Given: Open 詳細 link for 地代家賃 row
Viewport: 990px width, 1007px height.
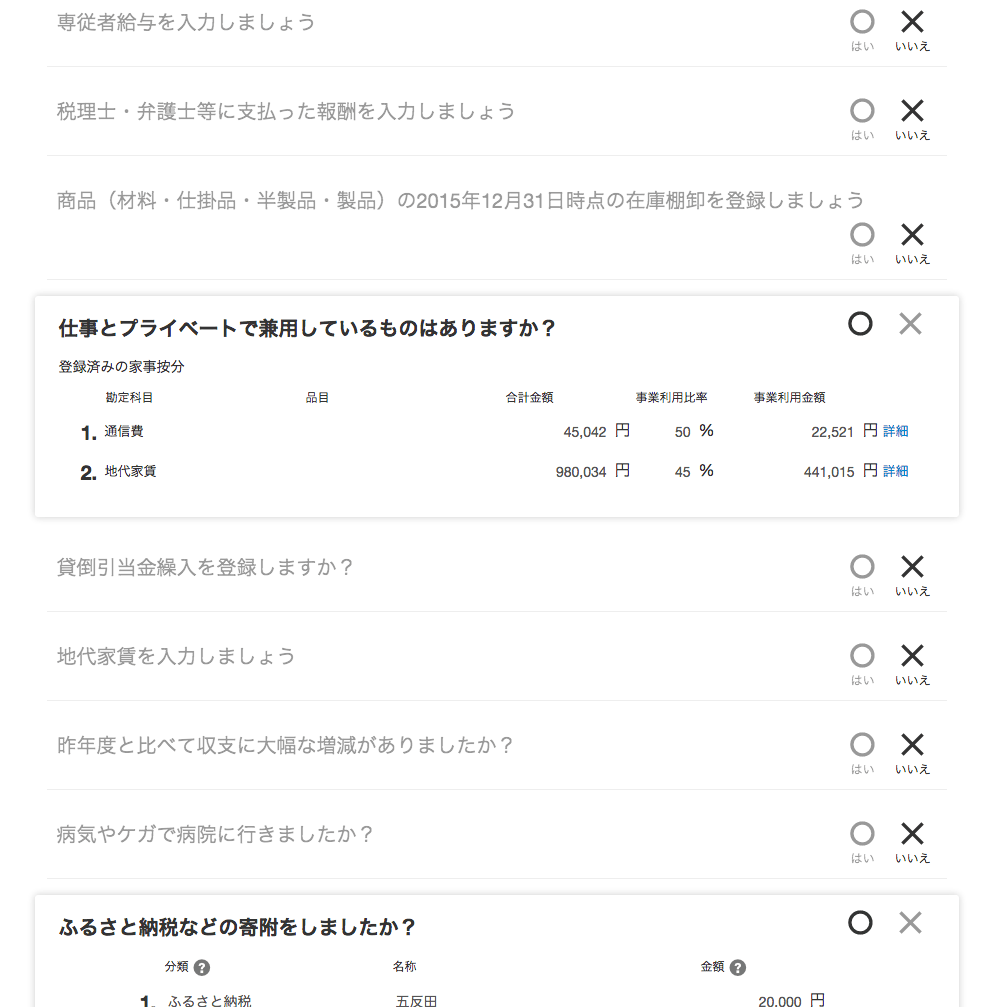Looking at the screenshot, I should [895, 471].
